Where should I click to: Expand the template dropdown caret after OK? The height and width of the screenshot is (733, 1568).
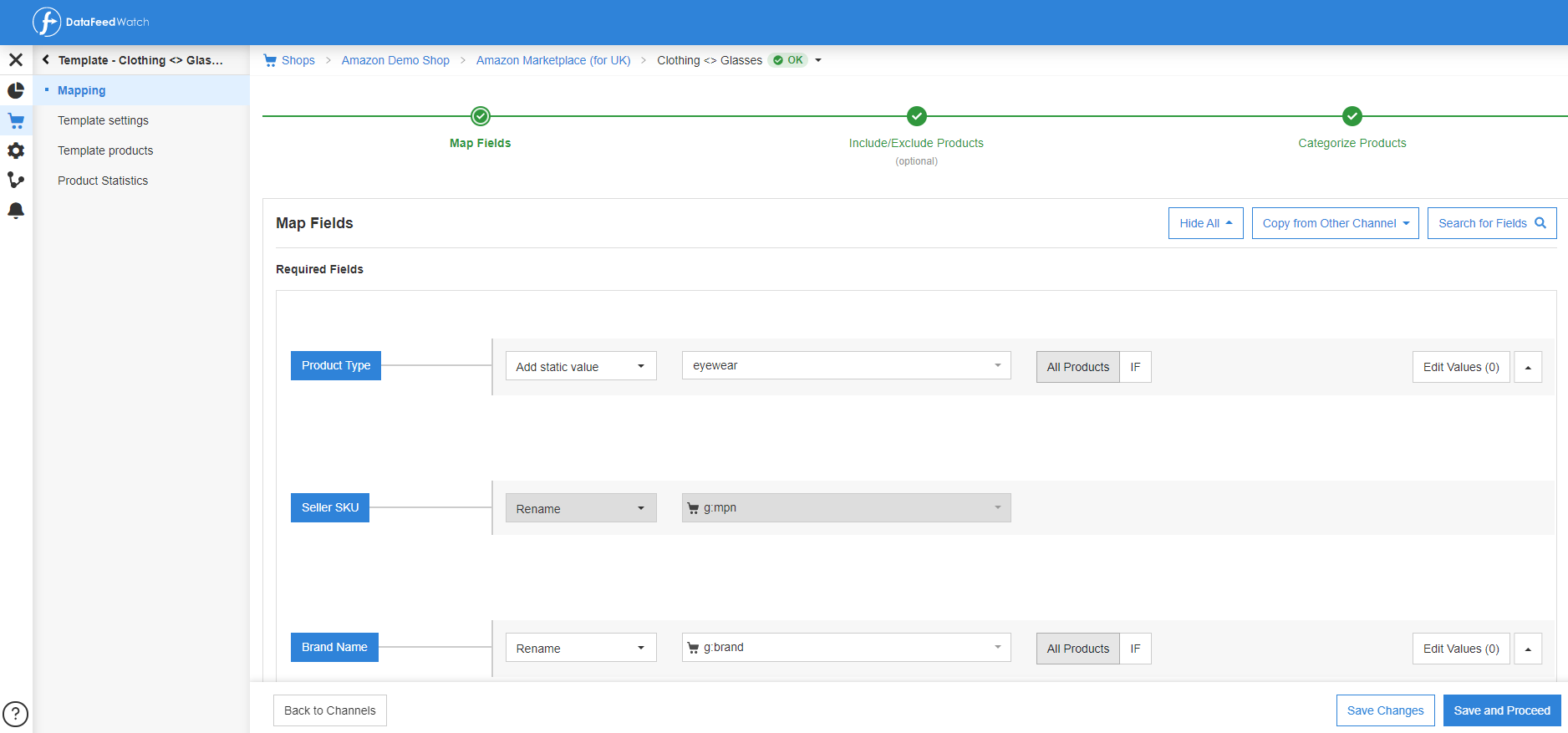coord(818,60)
